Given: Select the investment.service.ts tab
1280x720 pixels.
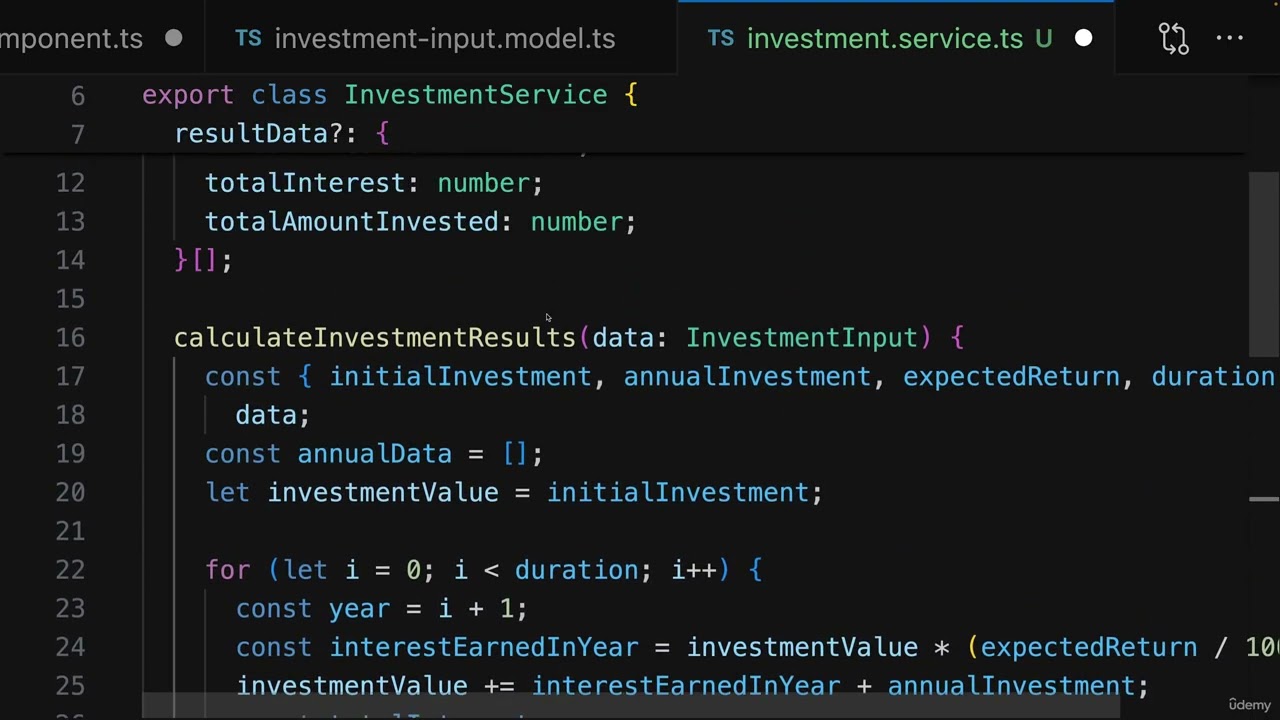Looking at the screenshot, I should click(896, 38).
